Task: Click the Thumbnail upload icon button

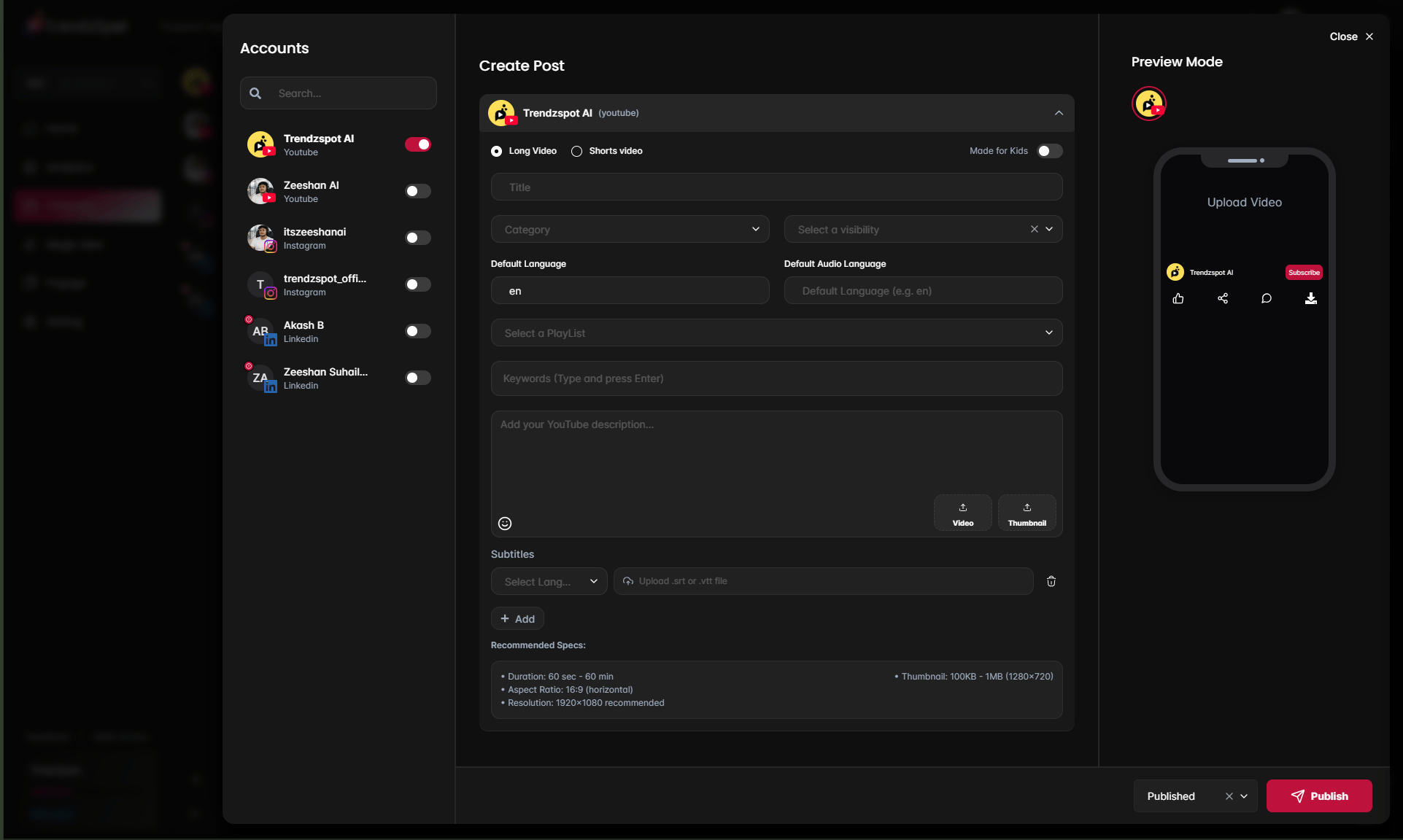Action: 1027,513
